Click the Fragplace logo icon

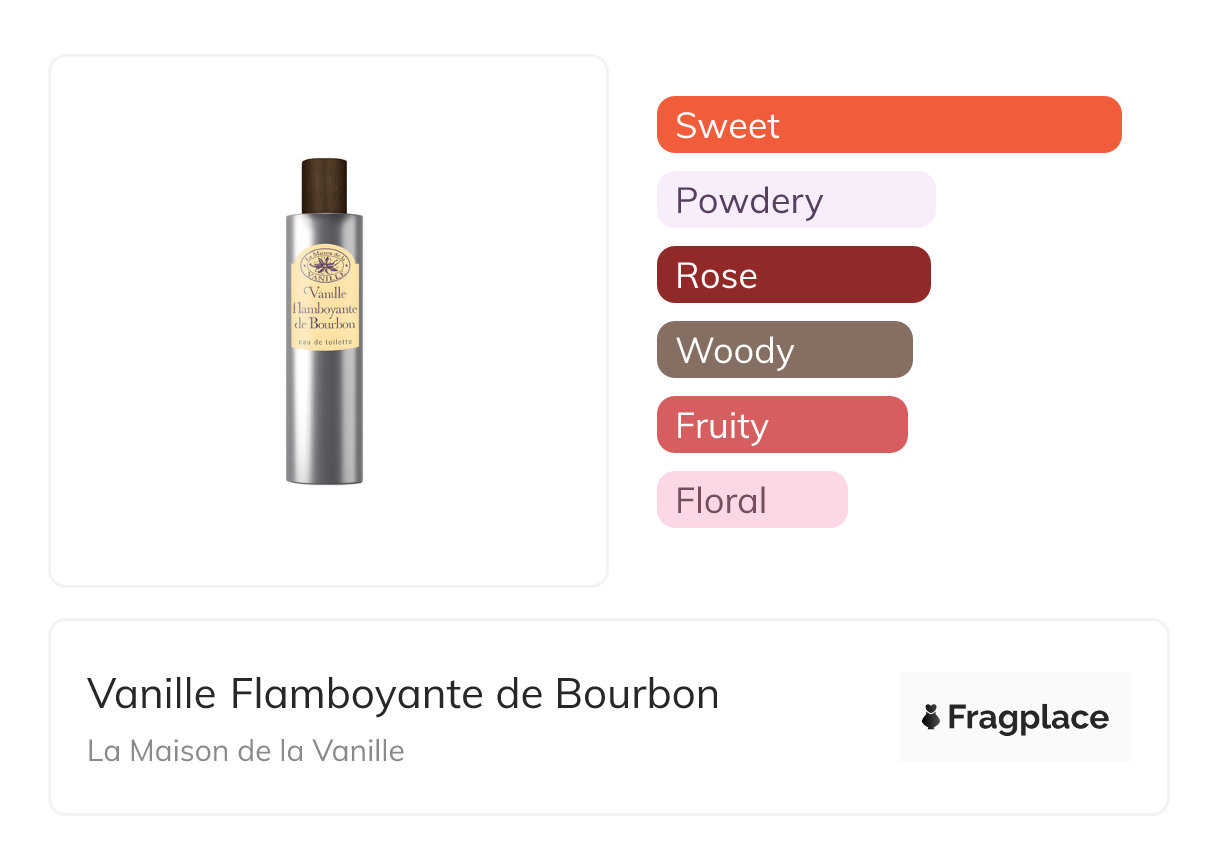(x=931, y=718)
